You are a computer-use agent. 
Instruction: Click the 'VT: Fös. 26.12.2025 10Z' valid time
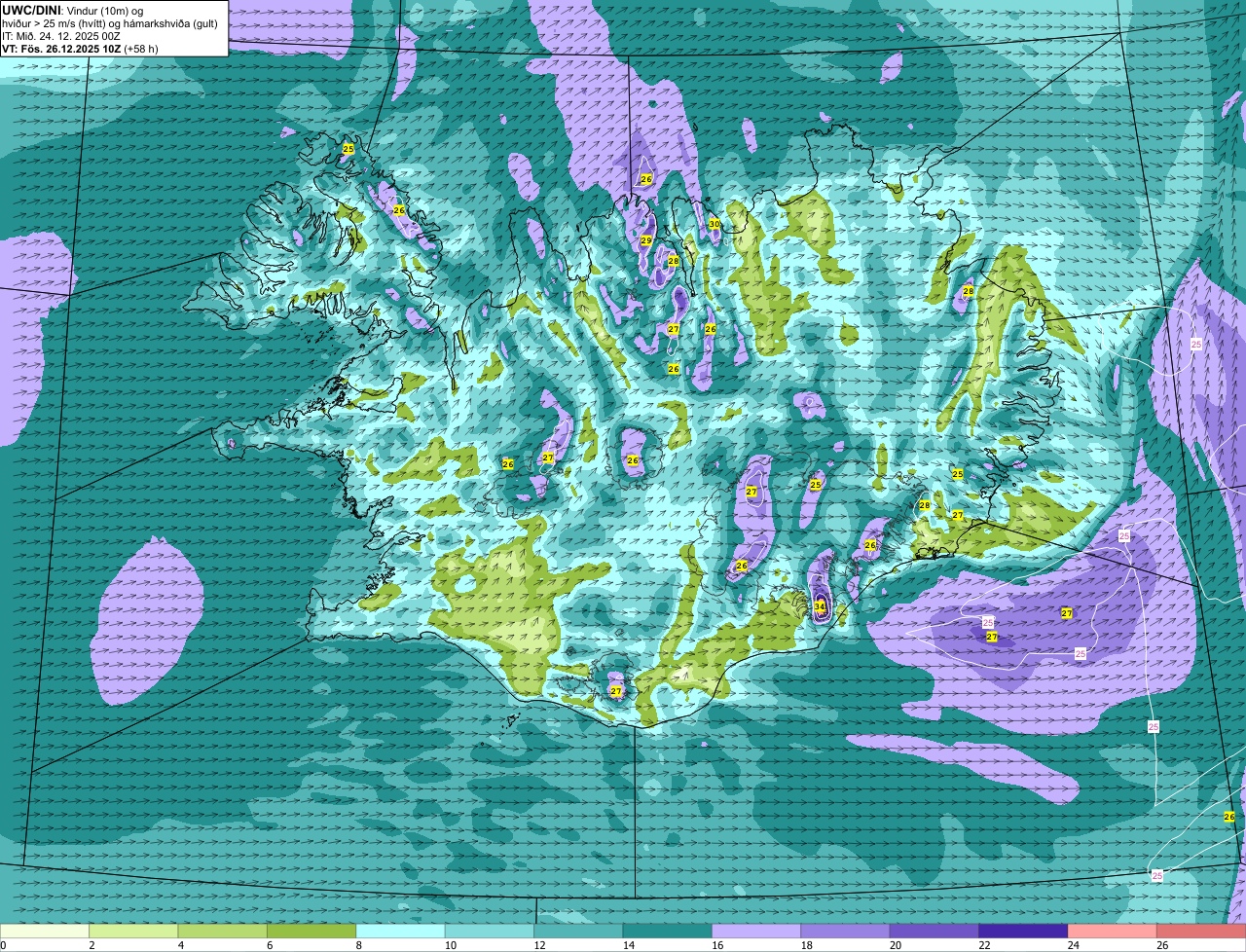pyautogui.click(x=61, y=49)
